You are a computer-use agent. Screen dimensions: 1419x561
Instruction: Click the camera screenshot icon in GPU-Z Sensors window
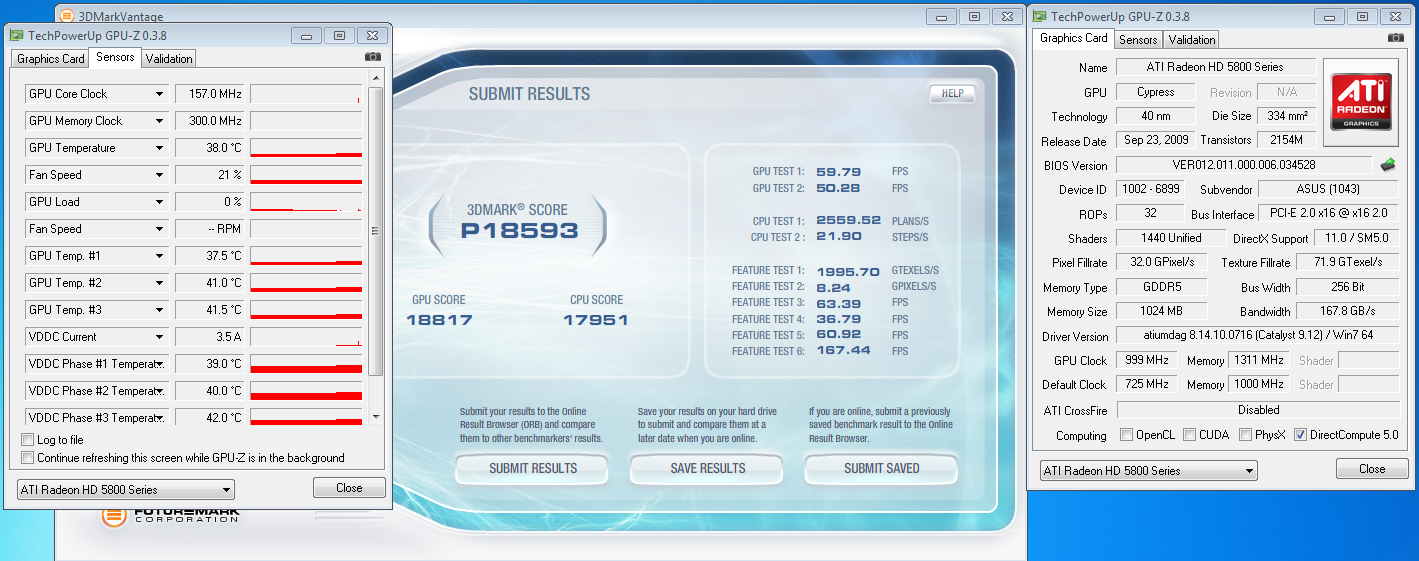(x=373, y=58)
